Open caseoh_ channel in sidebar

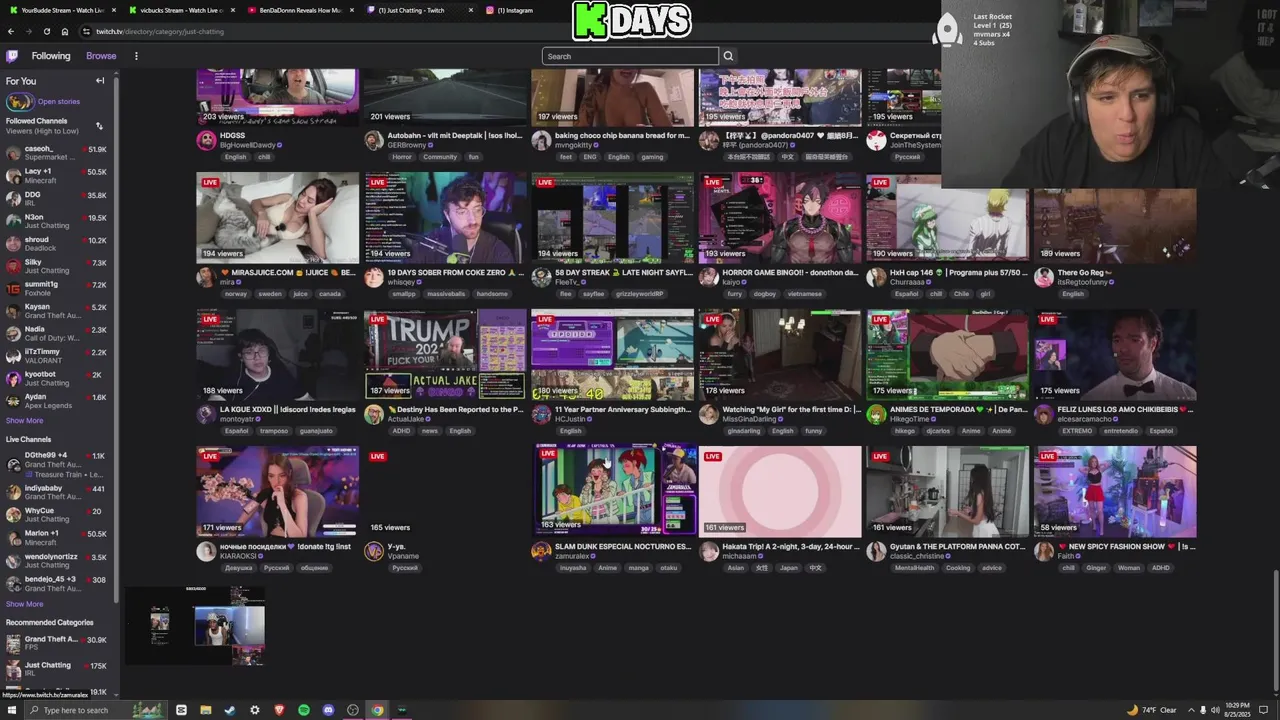(x=58, y=153)
